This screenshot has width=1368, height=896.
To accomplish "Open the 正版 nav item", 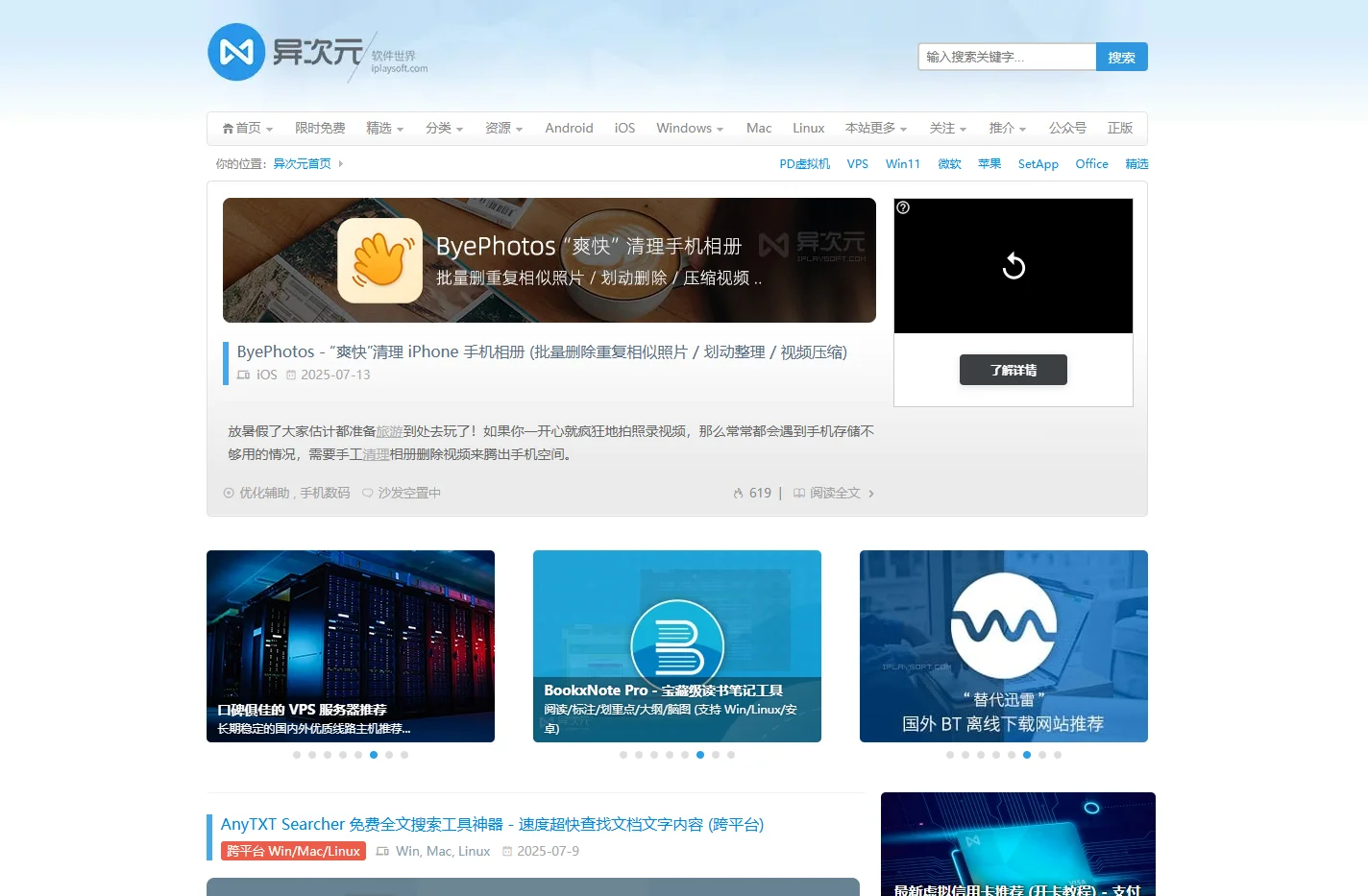I will coord(1120,128).
